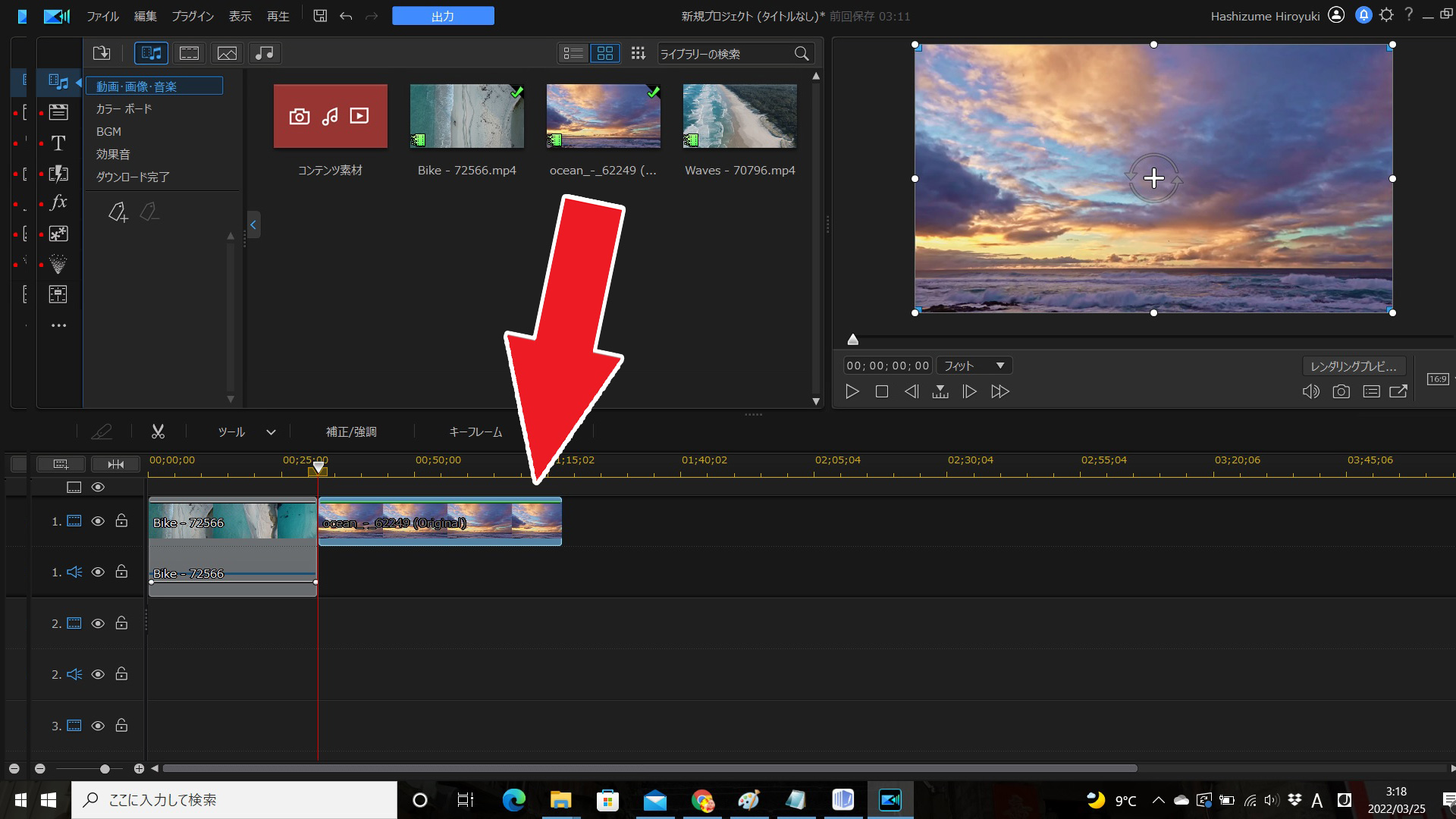Click the 出力 export button
This screenshot has height=819, width=1456.
point(443,16)
